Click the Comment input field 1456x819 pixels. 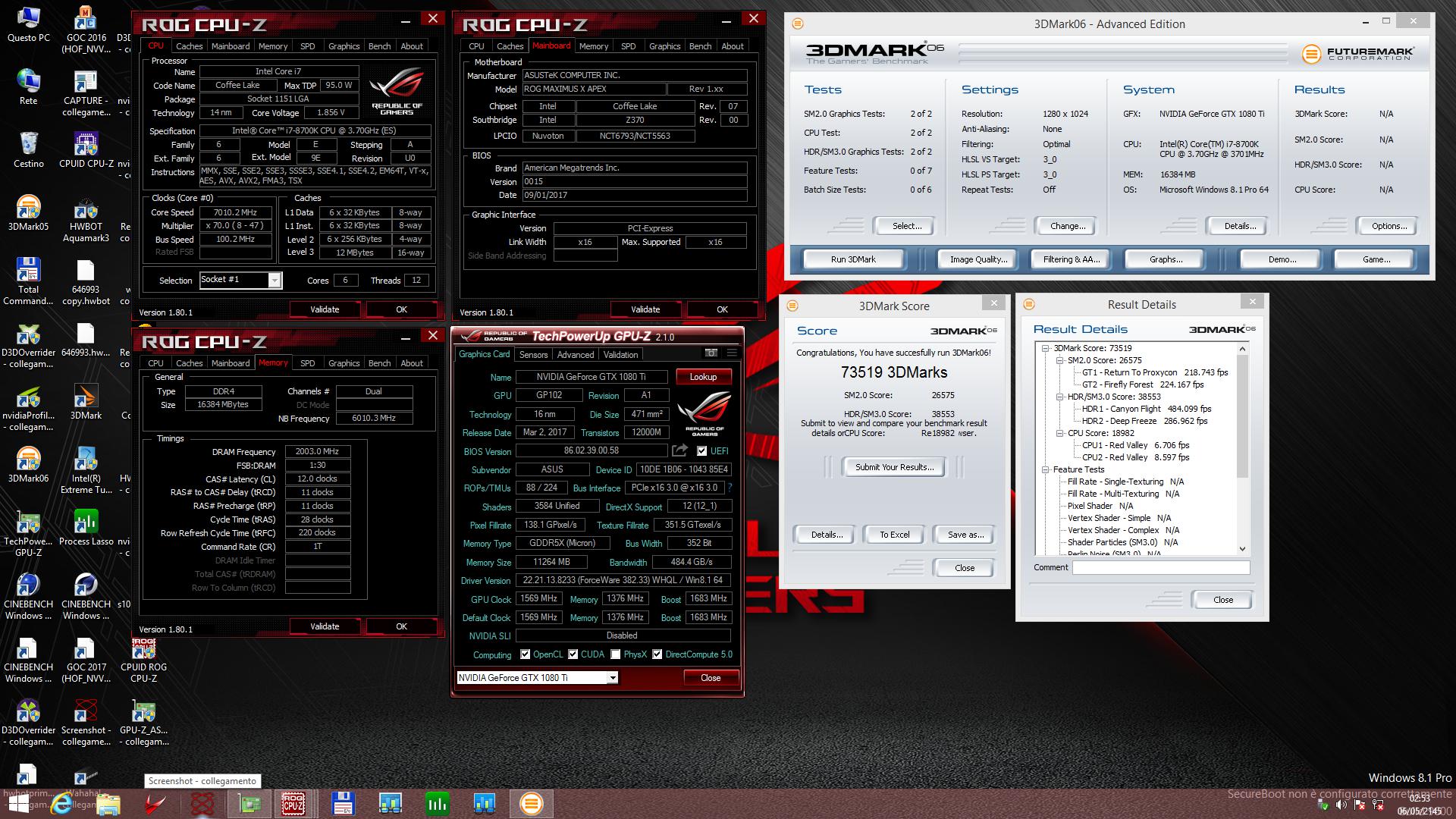pos(1160,567)
